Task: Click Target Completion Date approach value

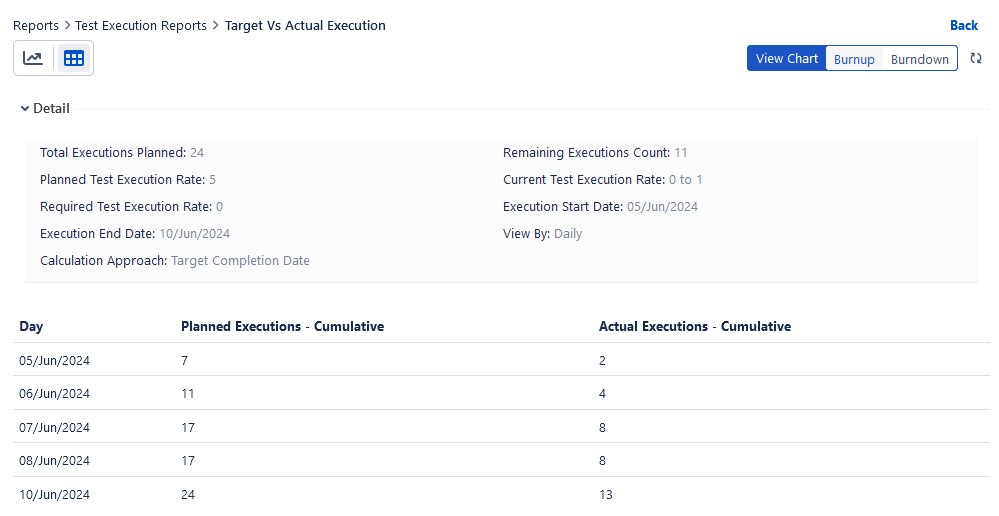Action: pos(240,261)
